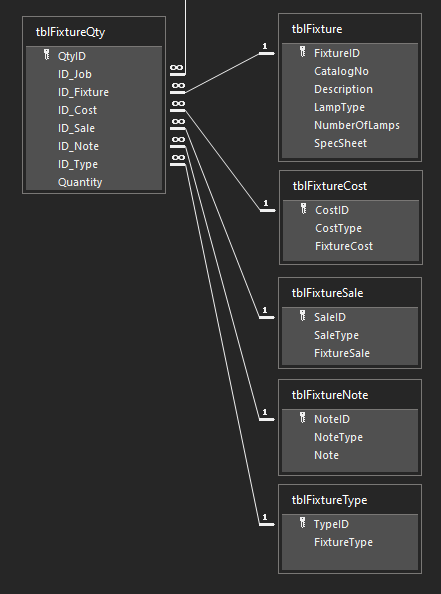Click the FixtureType field in tblFixtureType
The height and width of the screenshot is (594, 441).
(x=350, y=542)
